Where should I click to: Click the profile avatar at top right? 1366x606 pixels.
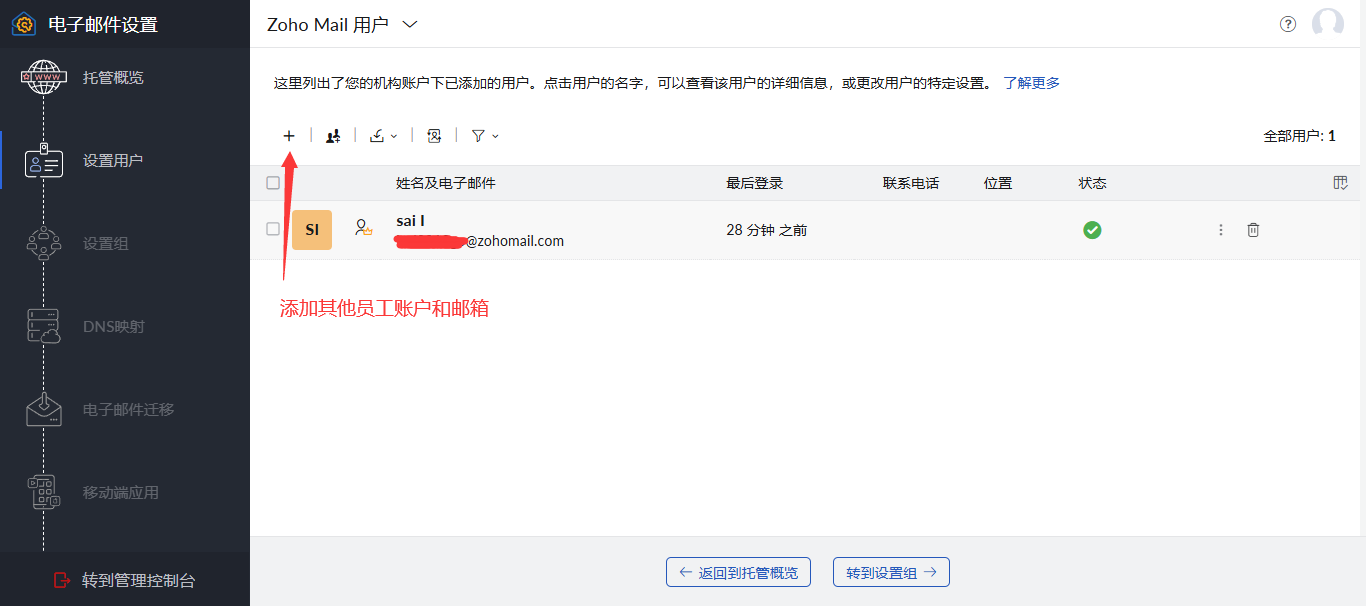[1327, 24]
